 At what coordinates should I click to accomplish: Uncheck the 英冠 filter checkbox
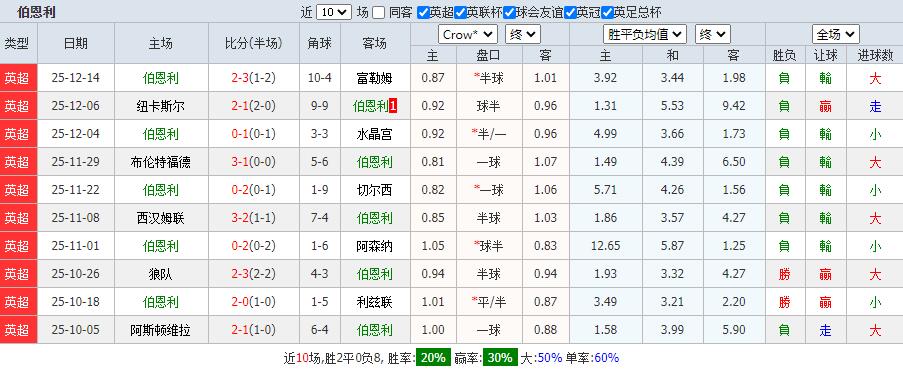pos(570,13)
